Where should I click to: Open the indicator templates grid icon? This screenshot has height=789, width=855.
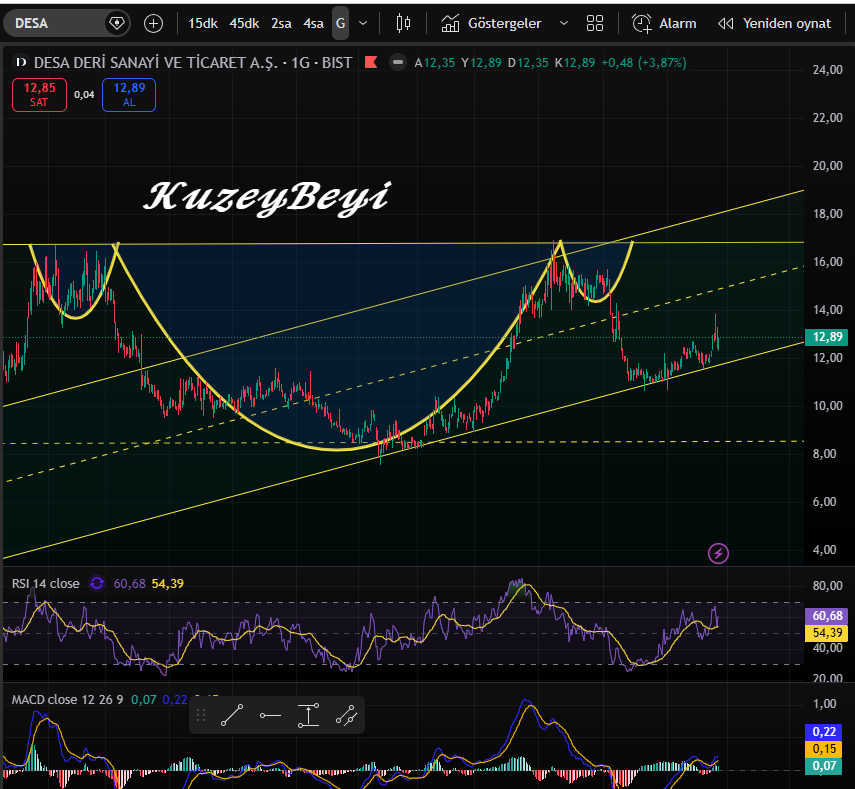tap(595, 23)
